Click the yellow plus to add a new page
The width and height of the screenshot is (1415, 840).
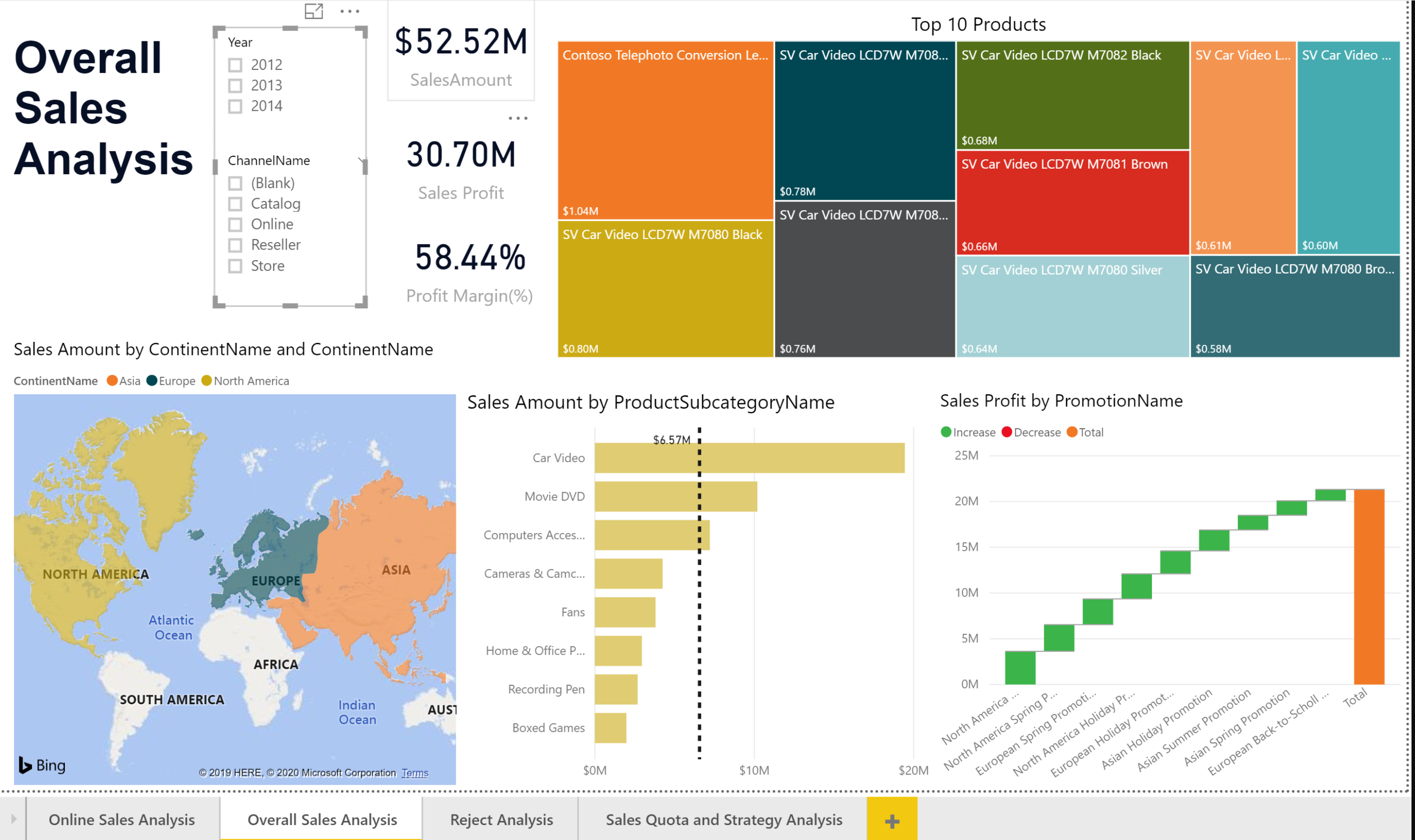891,819
